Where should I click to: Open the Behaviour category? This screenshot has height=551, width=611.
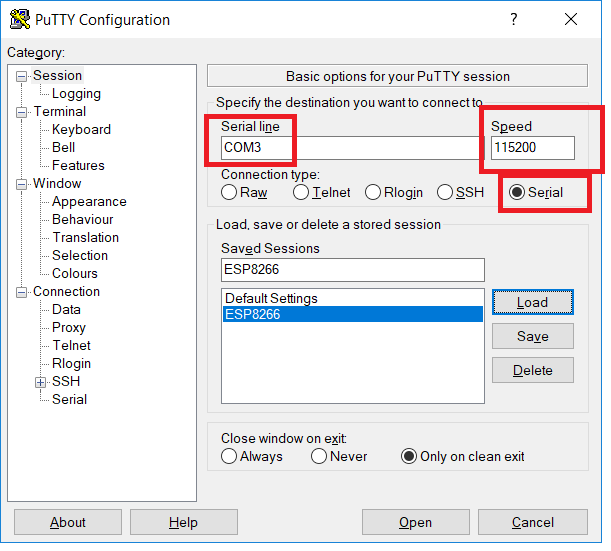pyautogui.click(x=83, y=220)
